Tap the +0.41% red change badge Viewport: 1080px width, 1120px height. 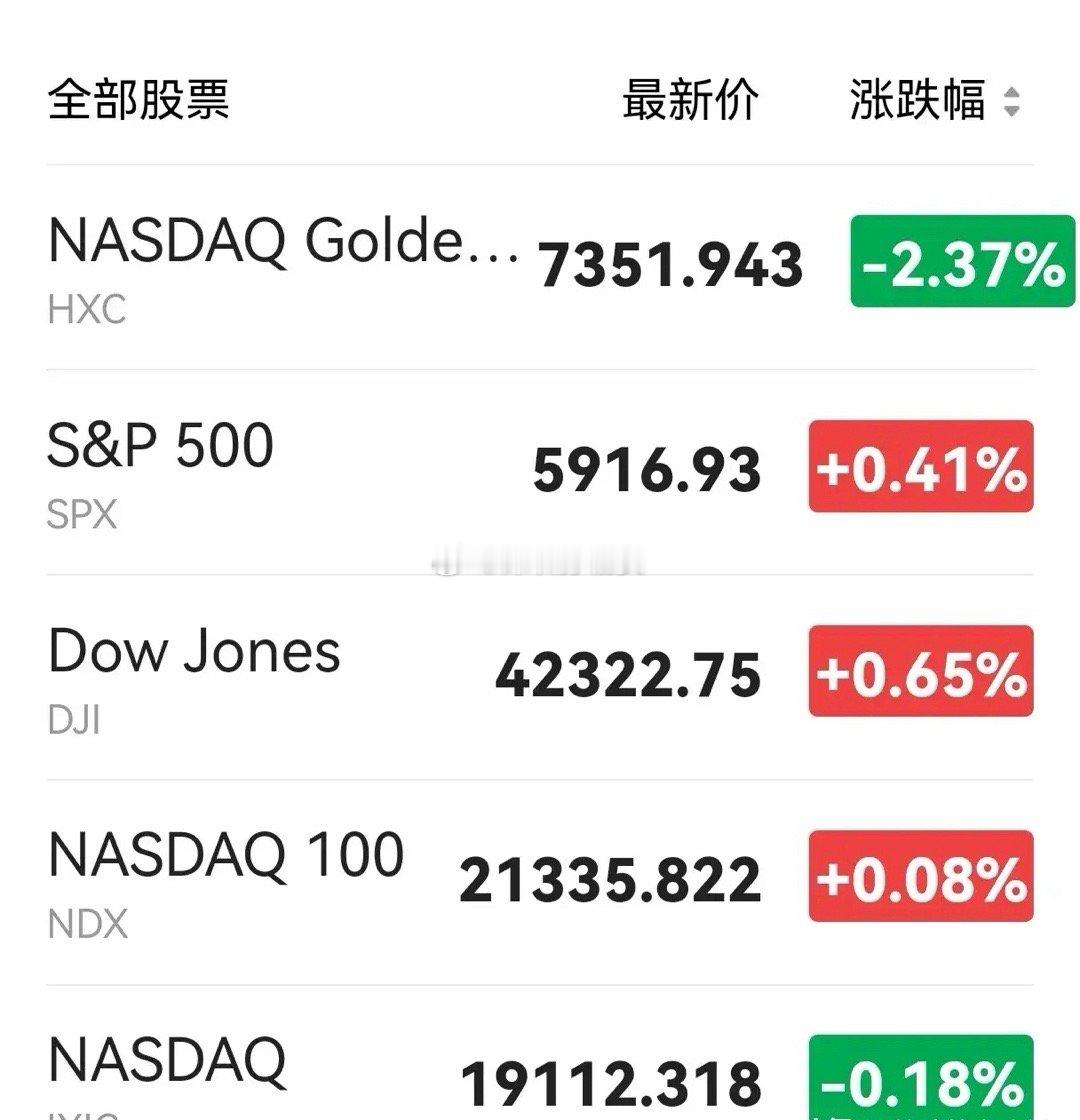(921, 466)
